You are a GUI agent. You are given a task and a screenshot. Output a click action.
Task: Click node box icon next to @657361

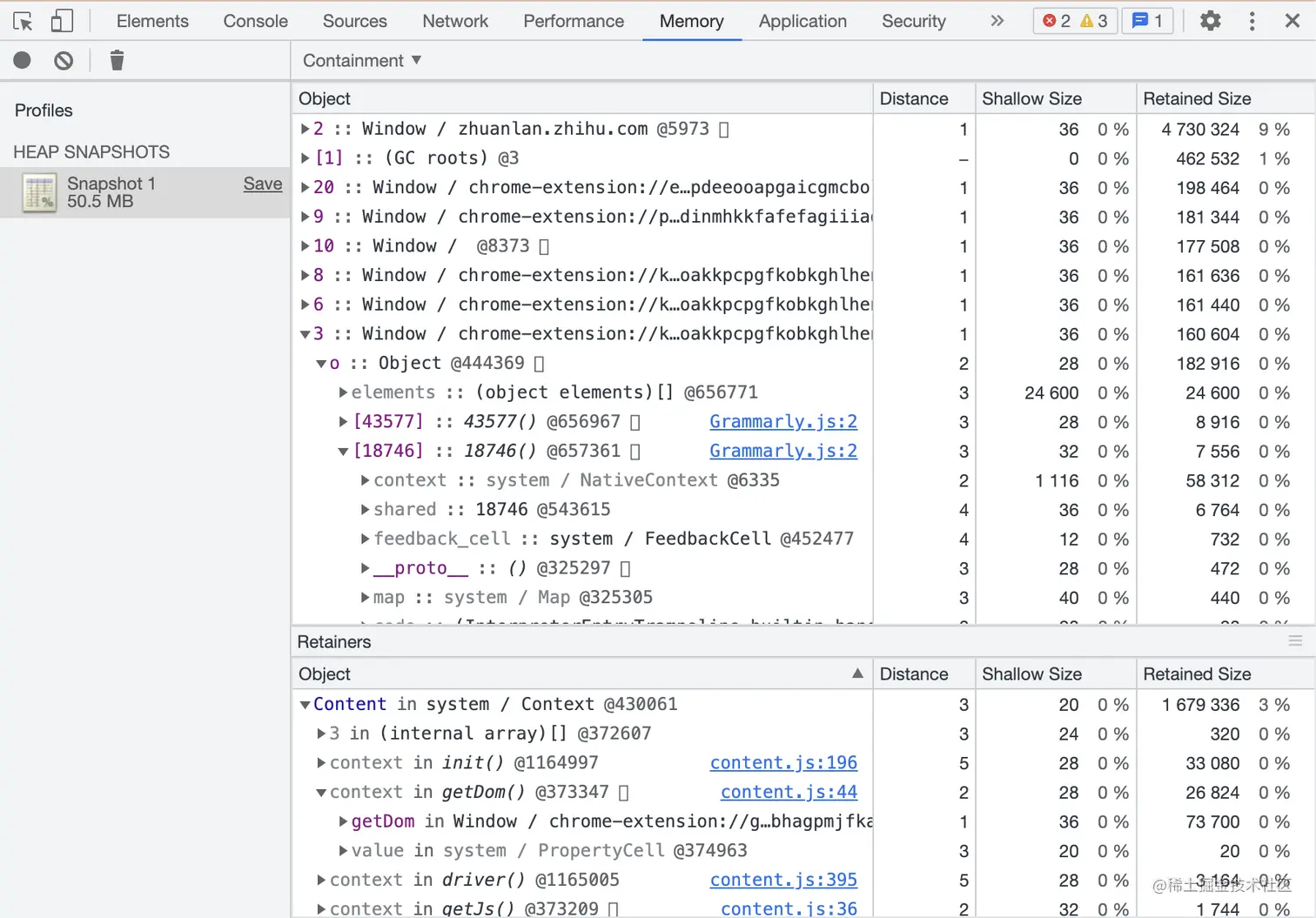click(x=634, y=452)
